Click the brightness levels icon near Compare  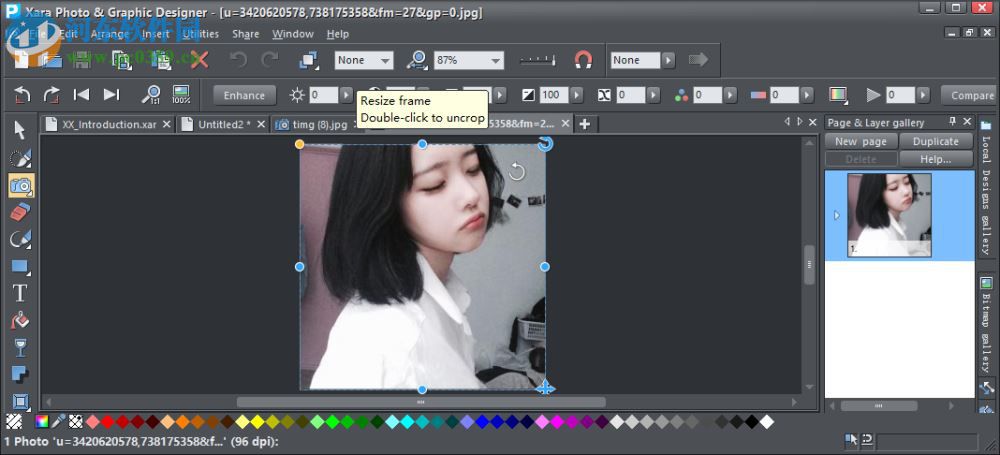pyautogui.click(x=837, y=95)
